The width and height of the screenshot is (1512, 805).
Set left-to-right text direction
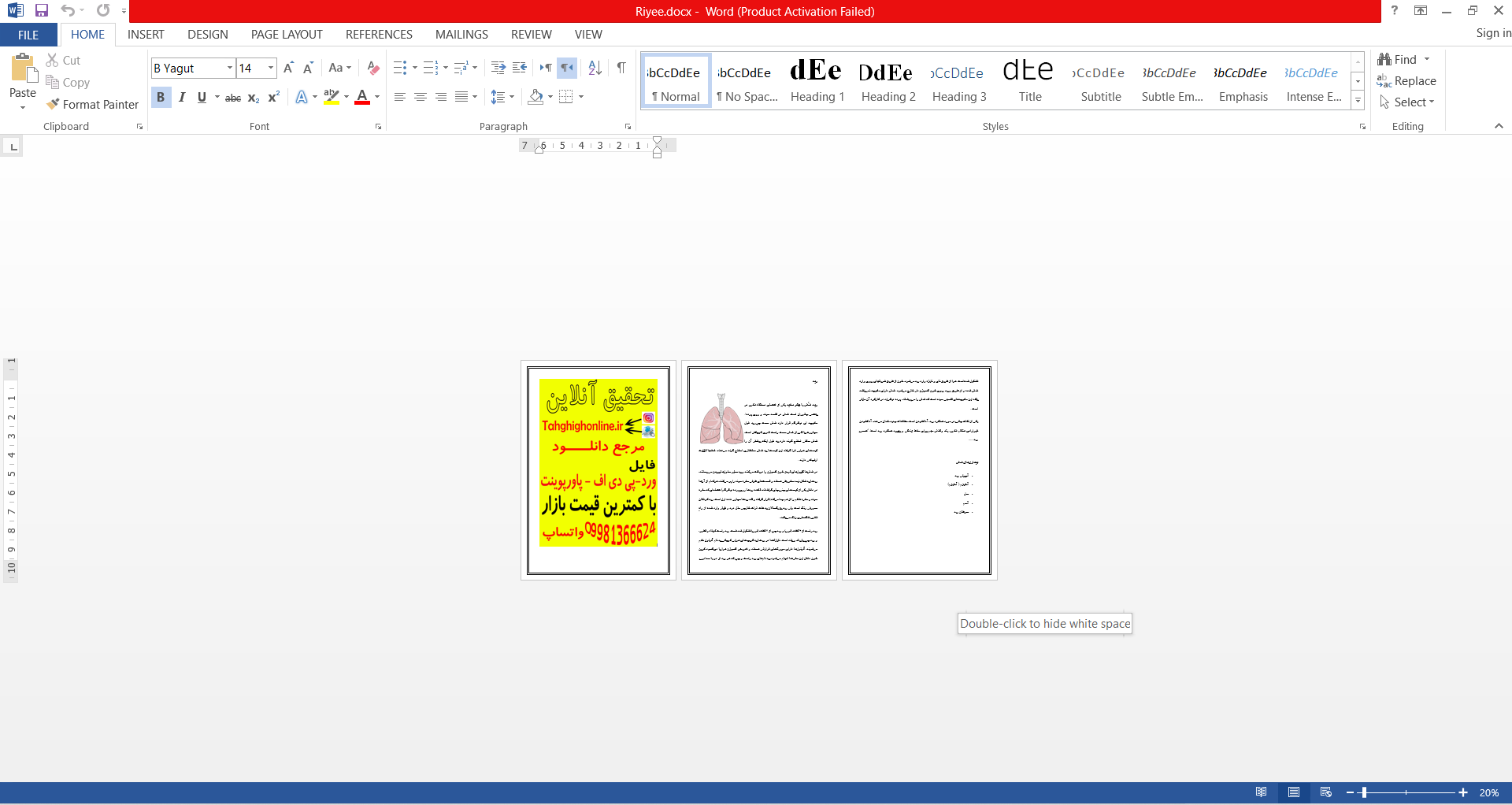[546, 68]
